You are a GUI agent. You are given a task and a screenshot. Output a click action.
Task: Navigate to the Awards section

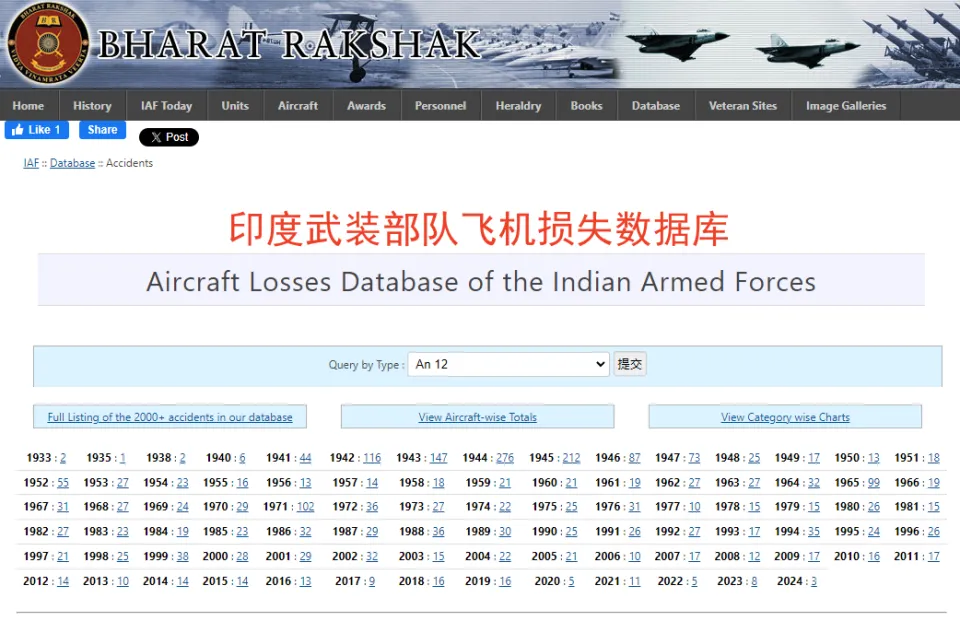pyautogui.click(x=367, y=105)
